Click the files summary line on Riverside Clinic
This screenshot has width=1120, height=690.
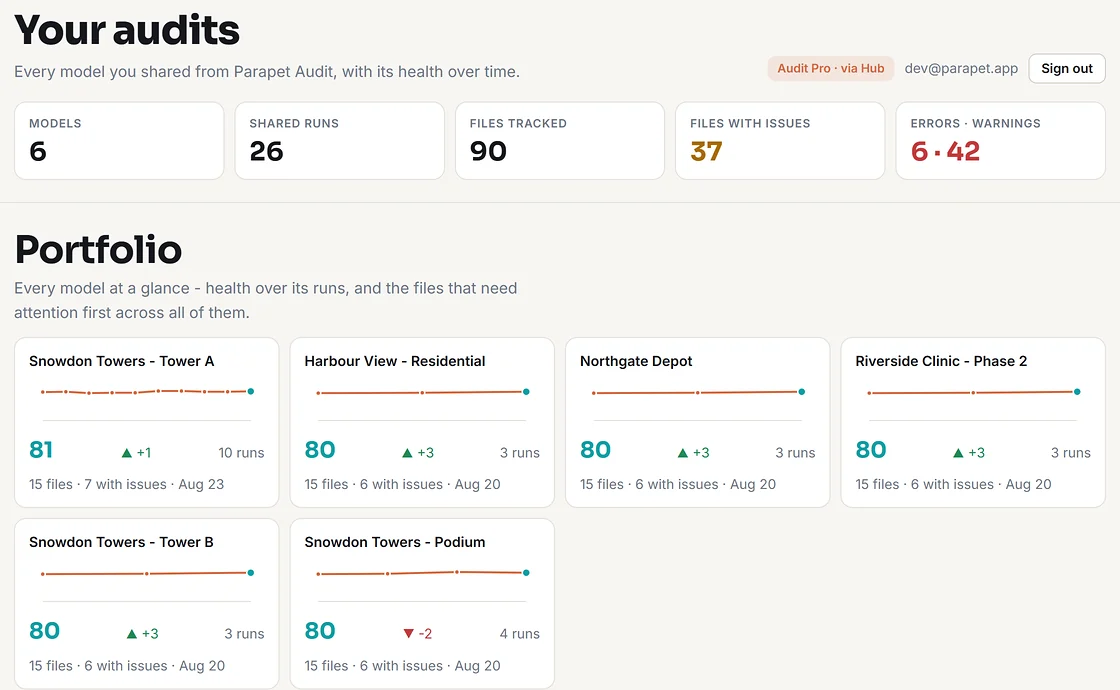(x=954, y=484)
